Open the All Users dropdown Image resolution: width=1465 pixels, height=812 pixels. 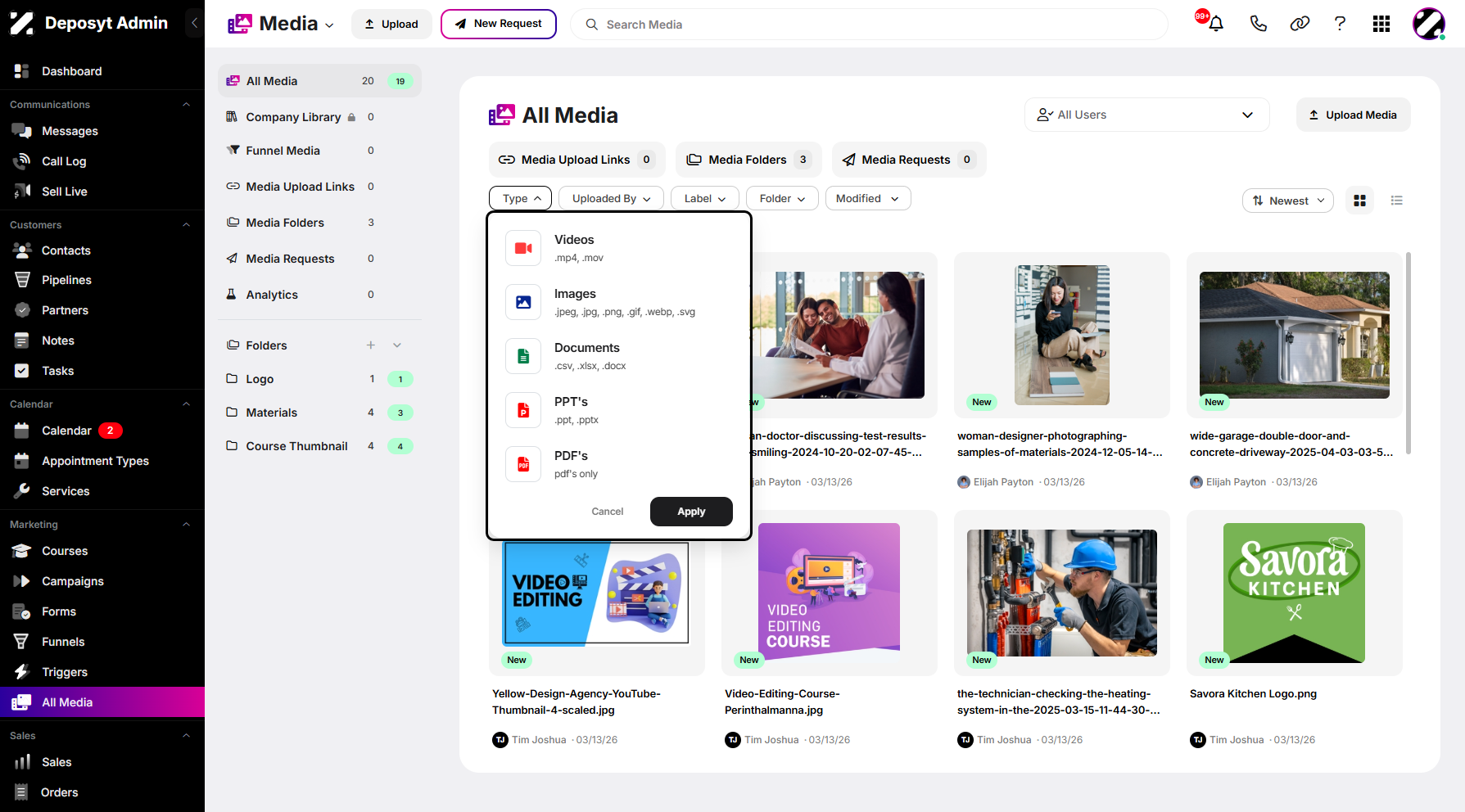tap(1146, 115)
